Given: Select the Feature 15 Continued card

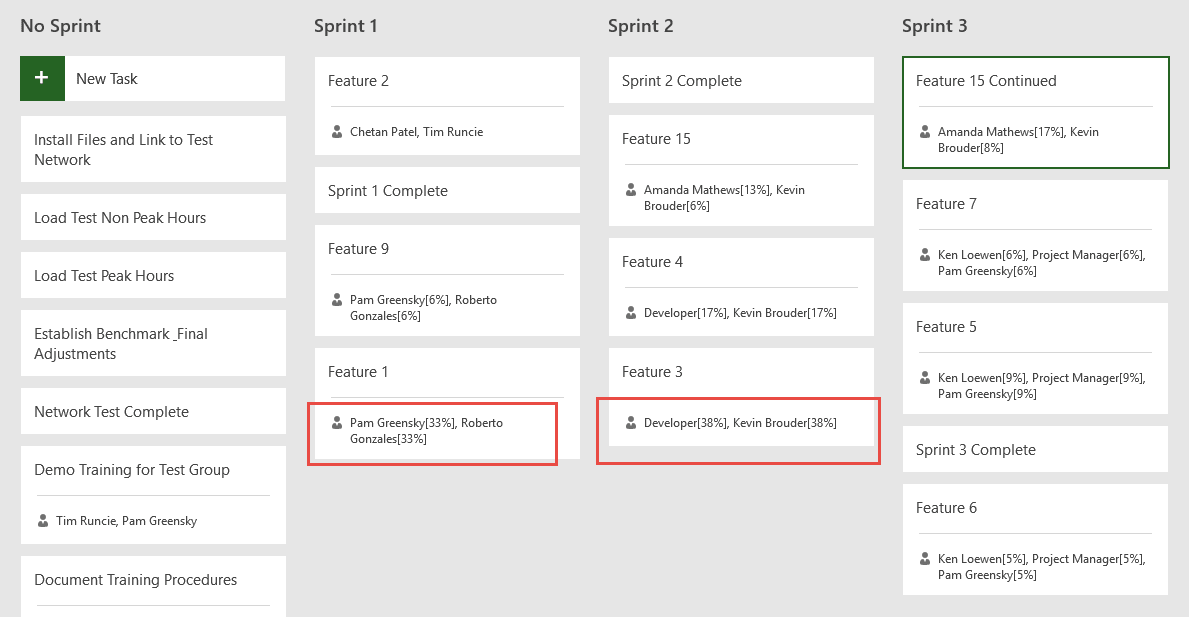Looking at the screenshot, I should click(1036, 112).
